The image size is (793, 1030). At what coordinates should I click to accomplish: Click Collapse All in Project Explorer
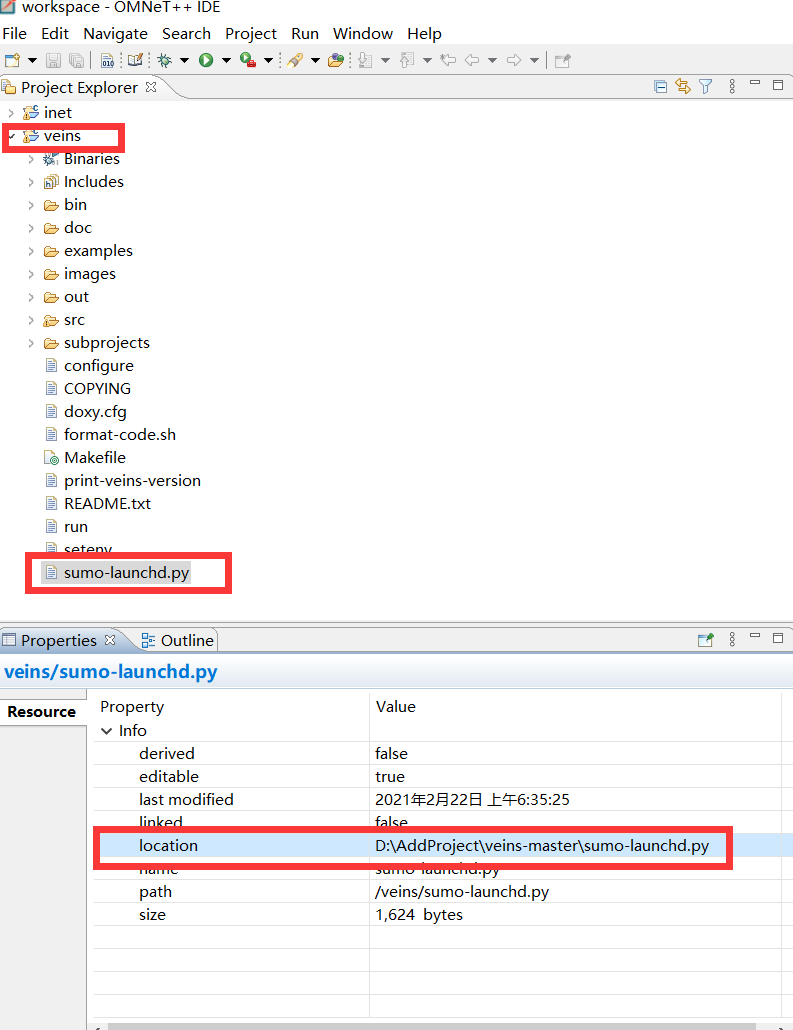click(661, 86)
